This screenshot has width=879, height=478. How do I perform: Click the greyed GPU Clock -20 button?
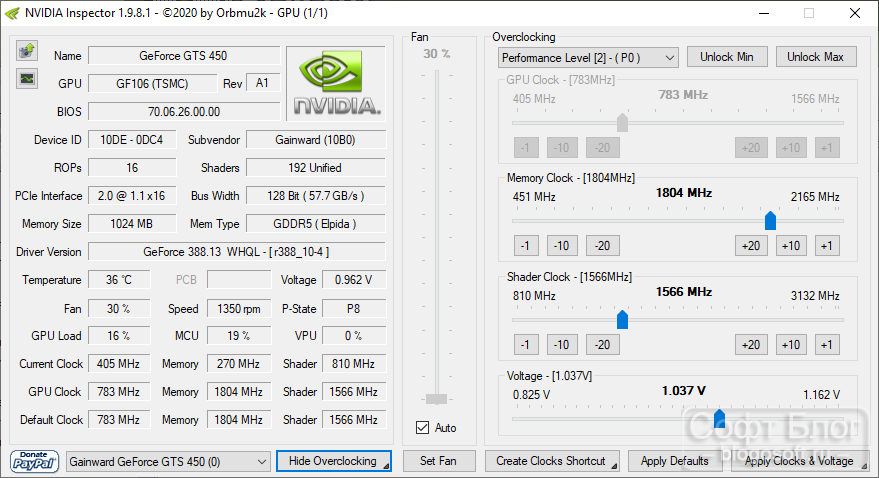point(603,147)
